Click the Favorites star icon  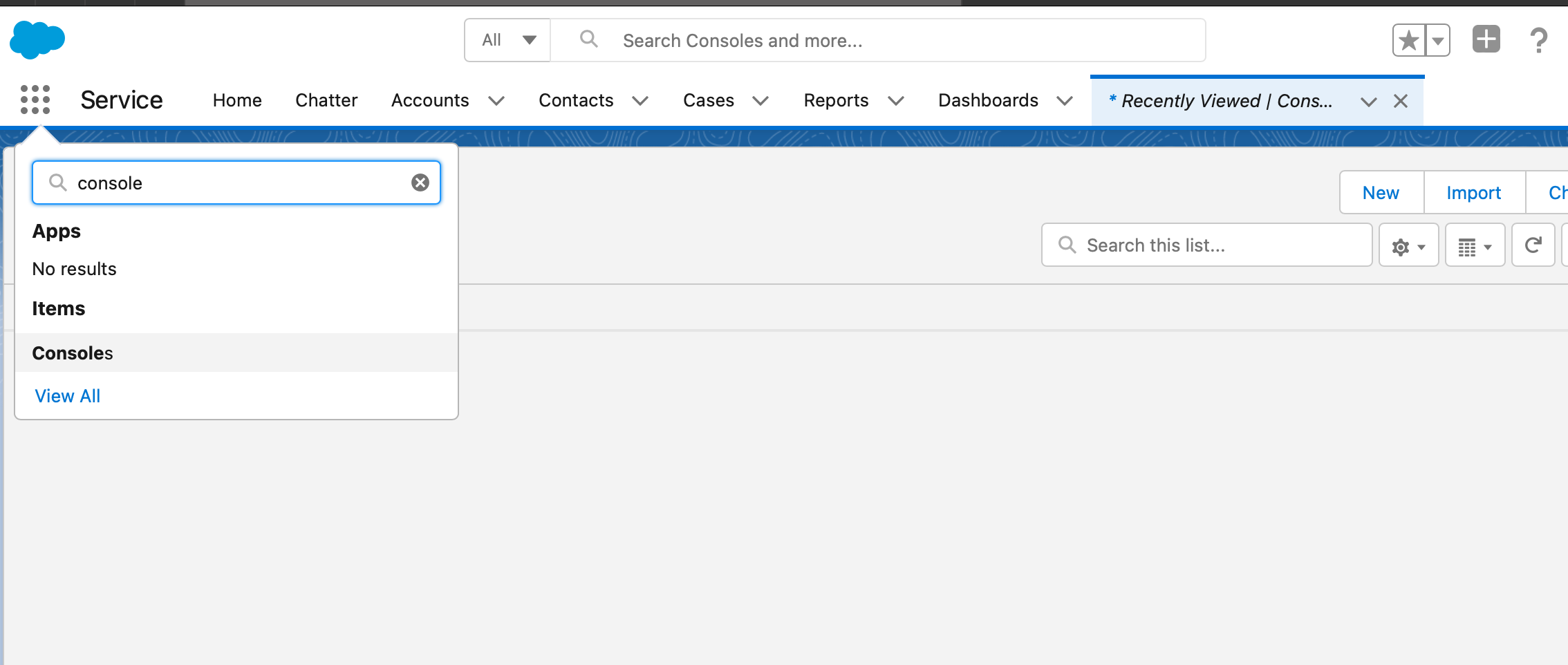point(1408,40)
